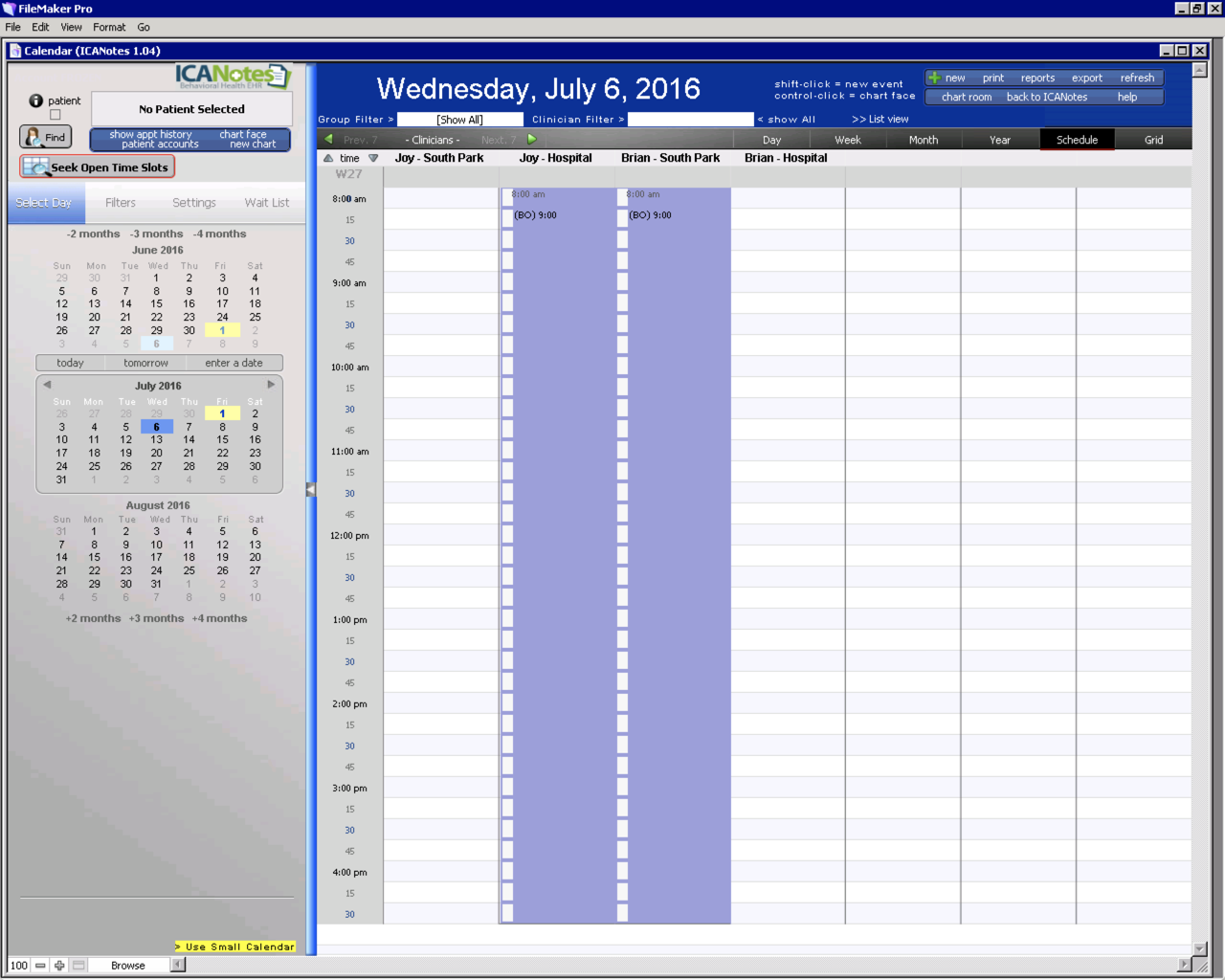The image size is (1225, 980).
Task: Advance mini calendar to next month arrow
Action: point(271,385)
